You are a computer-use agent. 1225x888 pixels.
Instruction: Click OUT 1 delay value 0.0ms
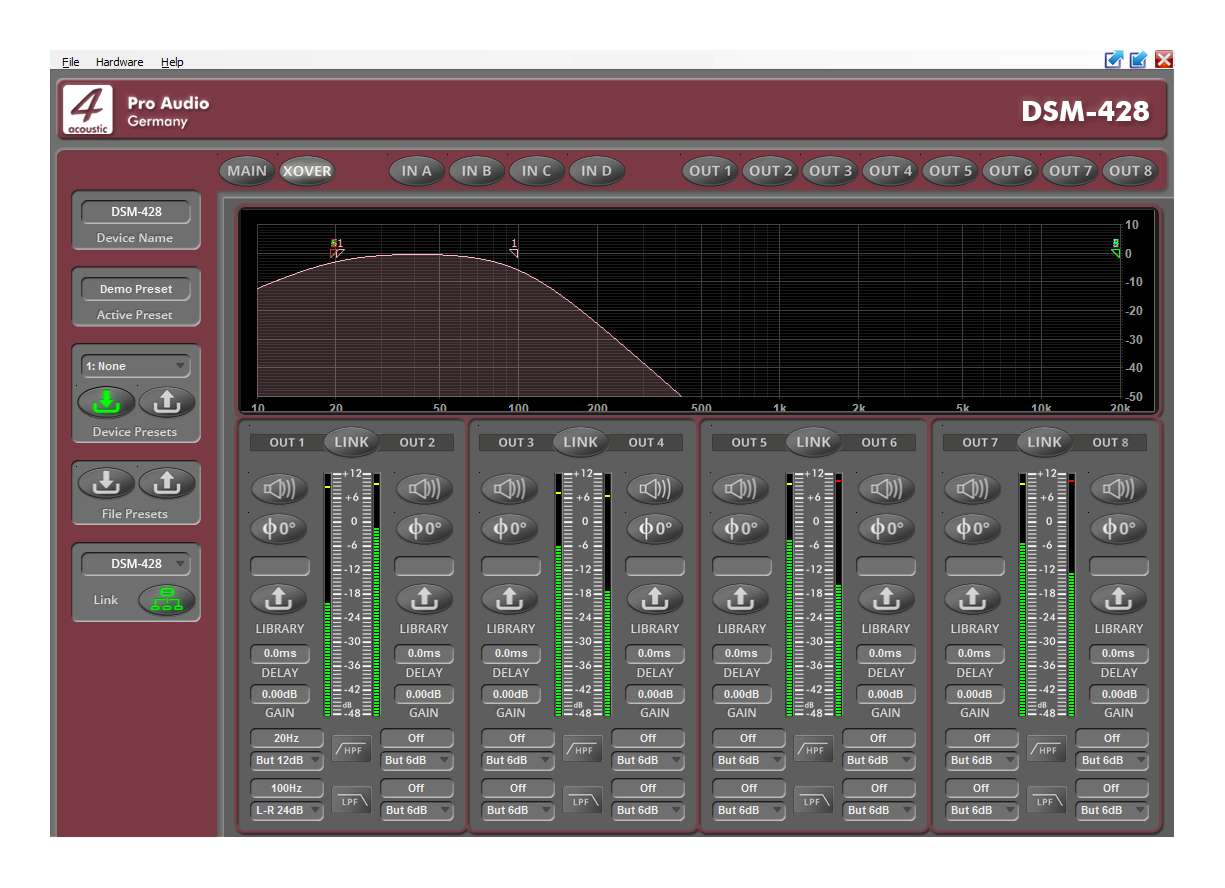tap(280, 654)
